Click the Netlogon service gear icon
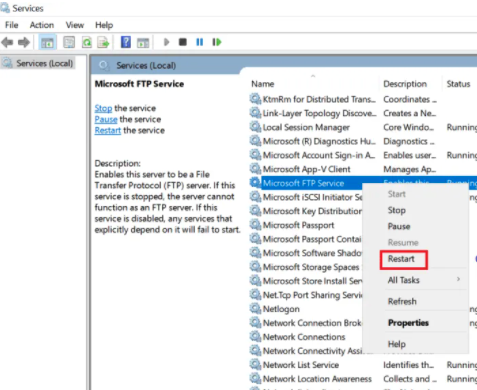 255,309
